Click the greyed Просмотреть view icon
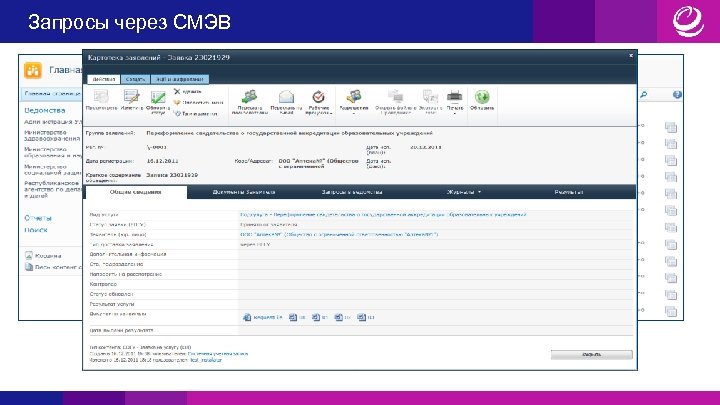 tap(101, 97)
